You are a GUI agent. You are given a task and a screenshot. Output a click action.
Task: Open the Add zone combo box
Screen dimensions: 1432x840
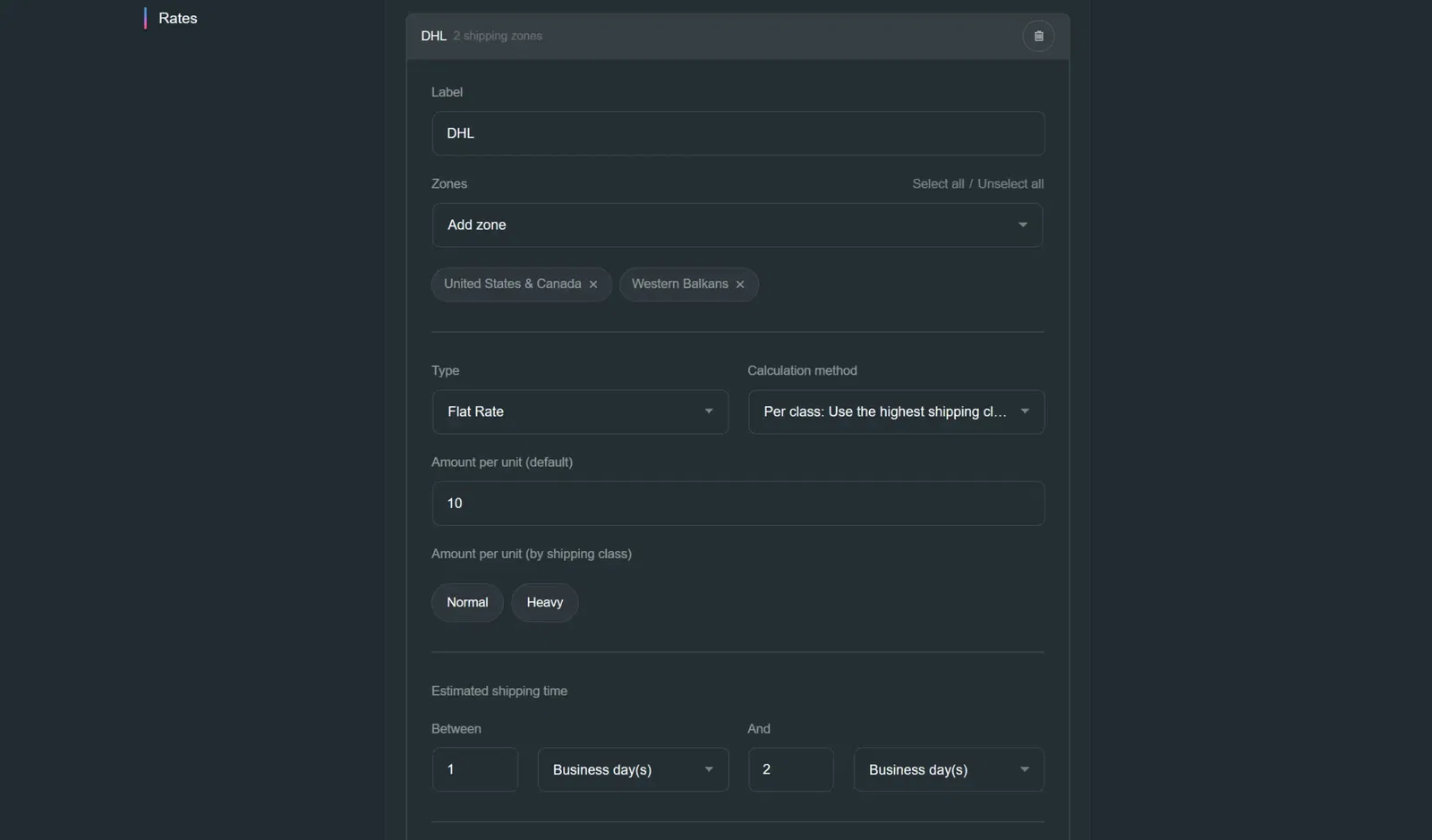click(x=737, y=225)
